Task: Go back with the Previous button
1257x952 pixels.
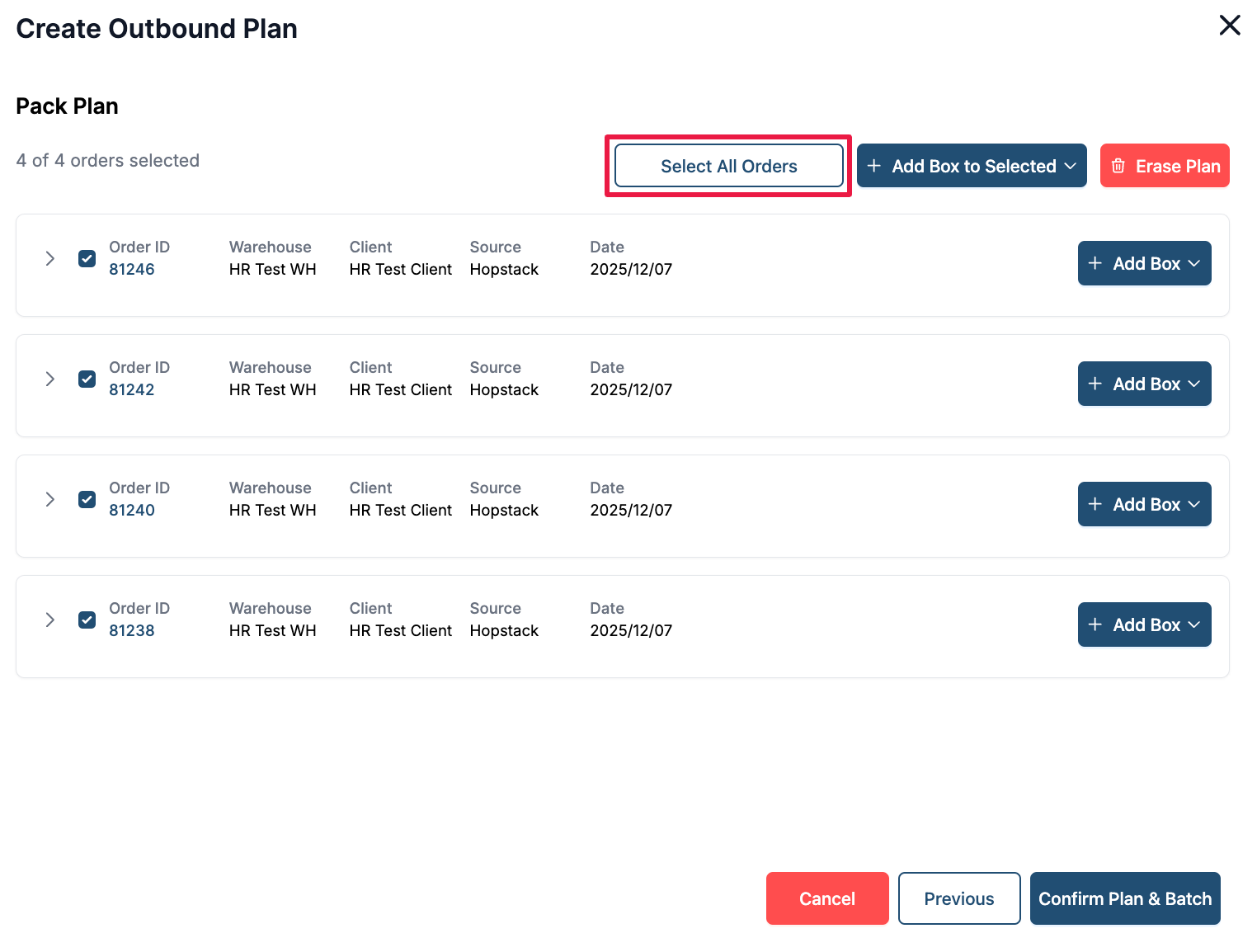Action: (x=958, y=898)
